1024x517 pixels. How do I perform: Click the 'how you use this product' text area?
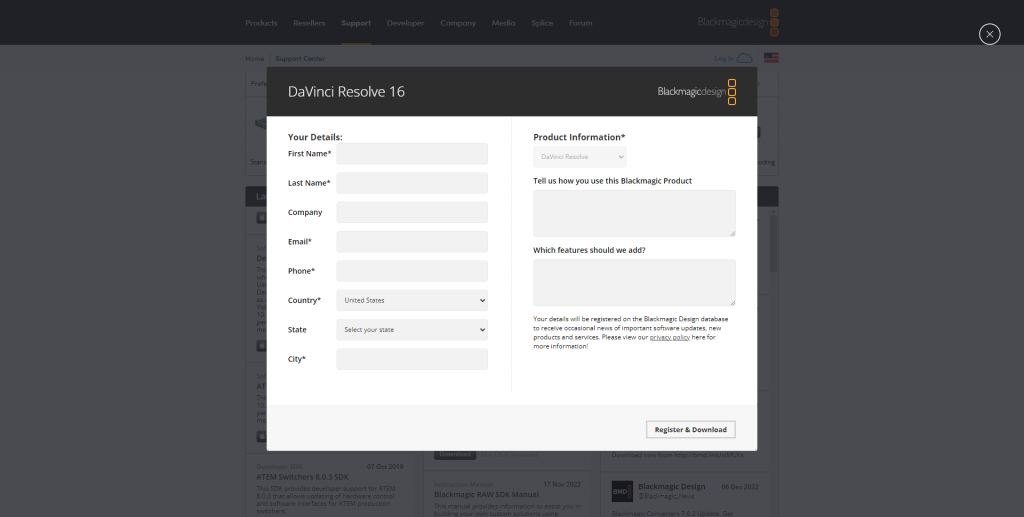point(635,213)
